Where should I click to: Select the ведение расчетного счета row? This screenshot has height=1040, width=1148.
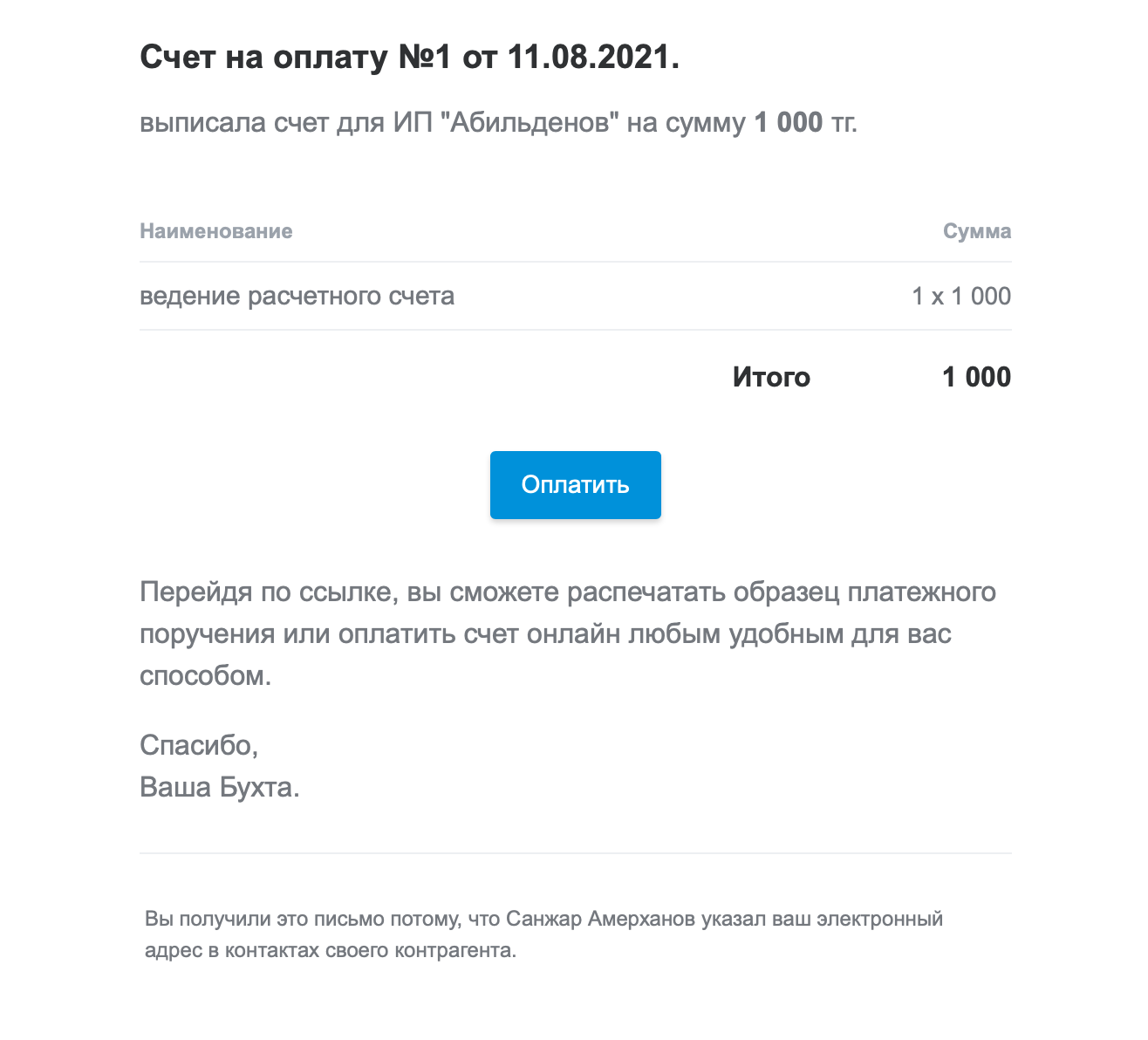(576, 296)
